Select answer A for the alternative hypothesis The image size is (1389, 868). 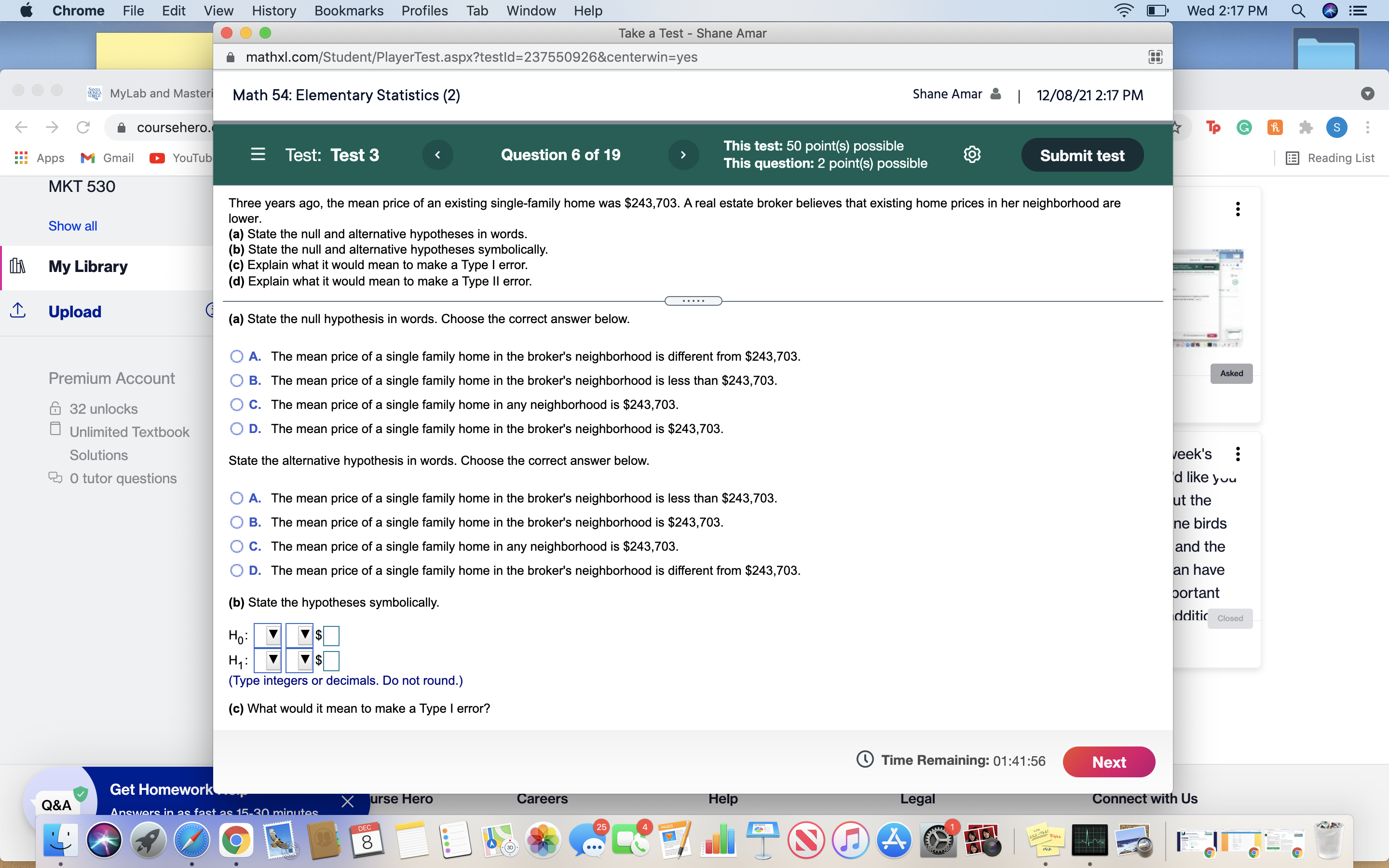236,498
